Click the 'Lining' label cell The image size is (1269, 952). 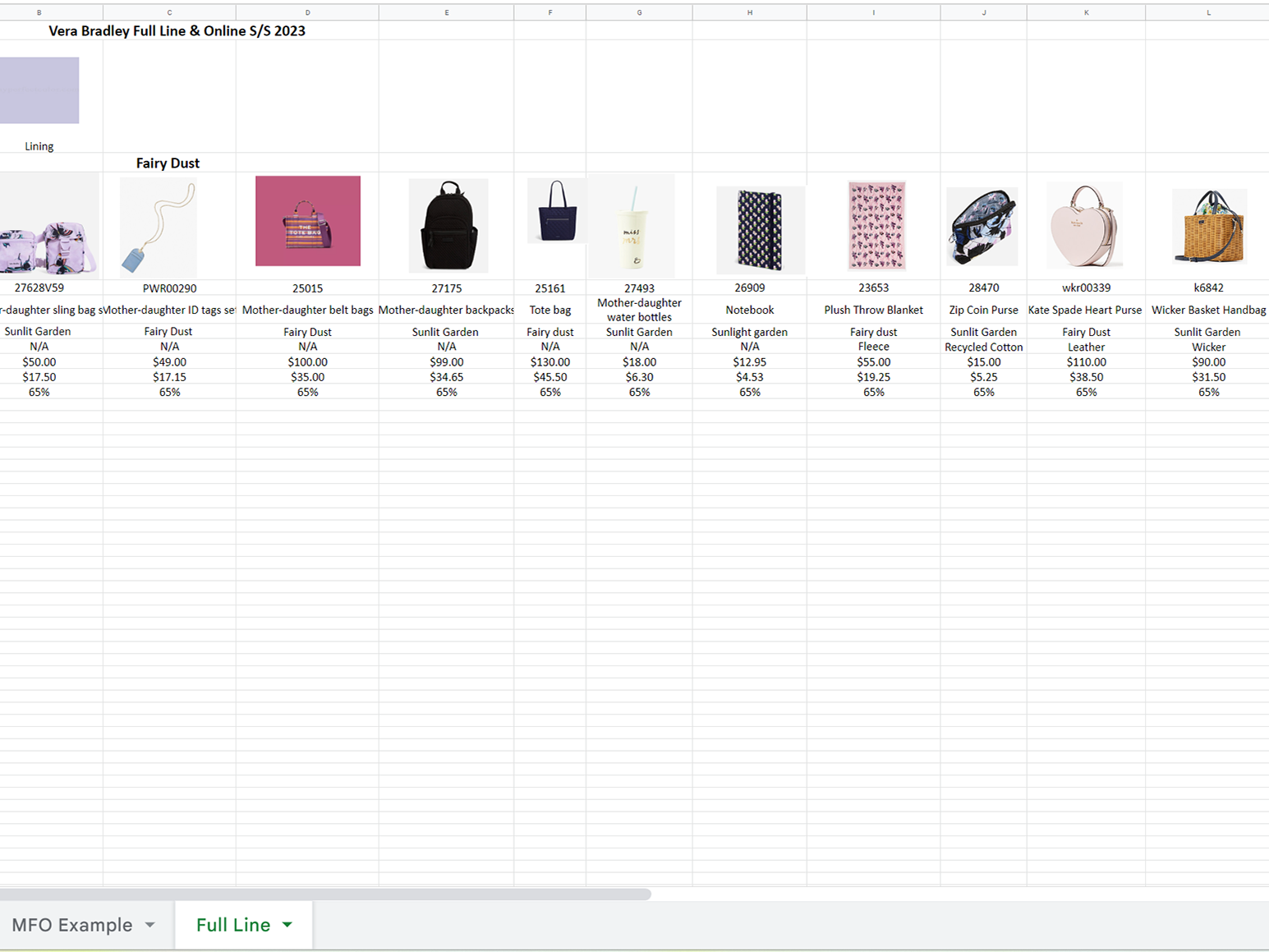39,146
